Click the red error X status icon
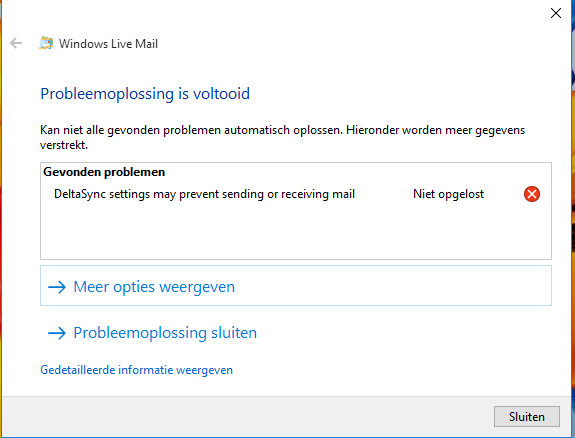Viewport: 575px width, 438px height. pos(531,194)
